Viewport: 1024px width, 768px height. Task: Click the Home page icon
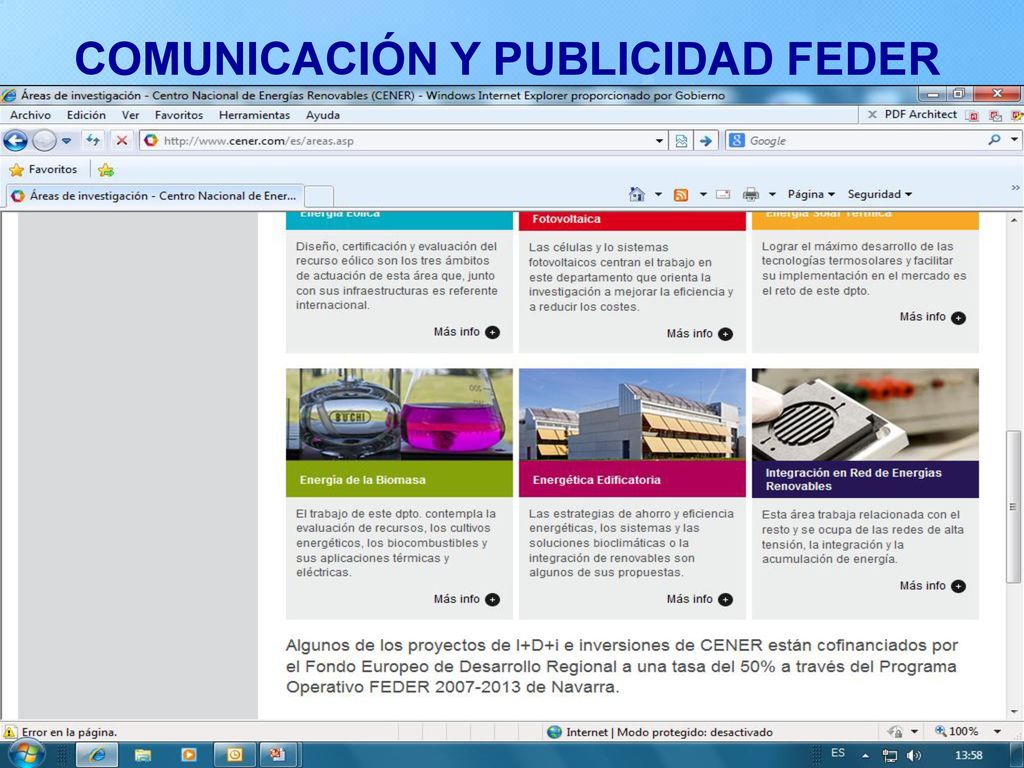point(637,194)
